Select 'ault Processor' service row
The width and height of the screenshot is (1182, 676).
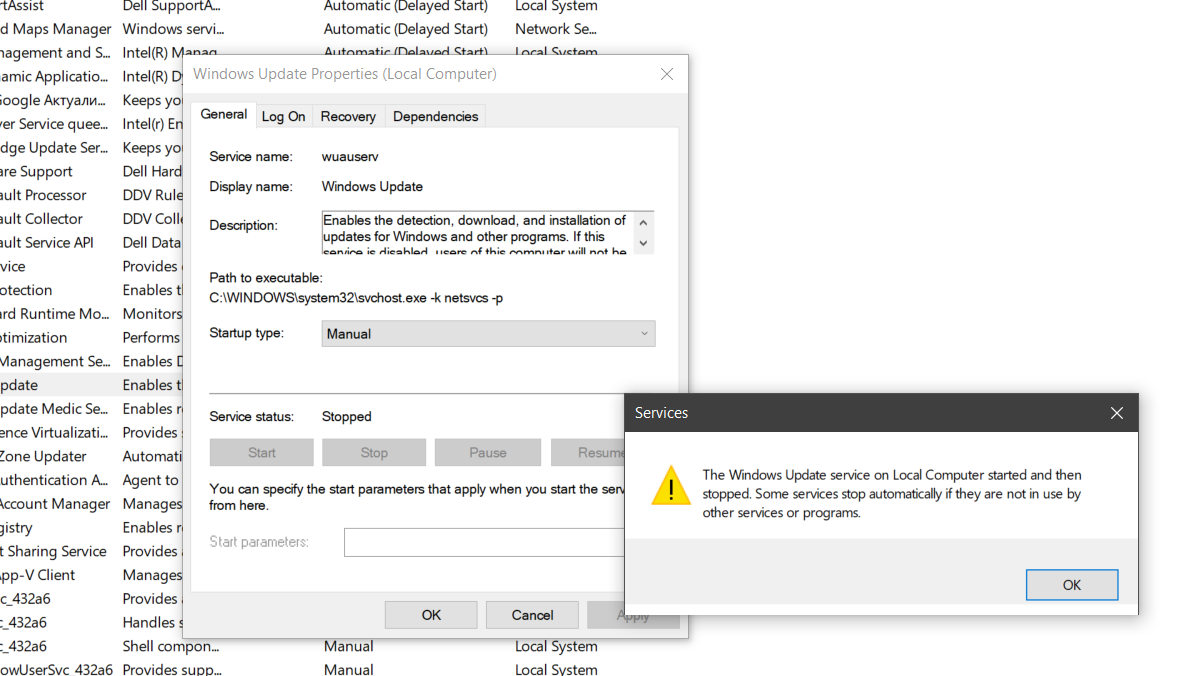(x=43, y=195)
